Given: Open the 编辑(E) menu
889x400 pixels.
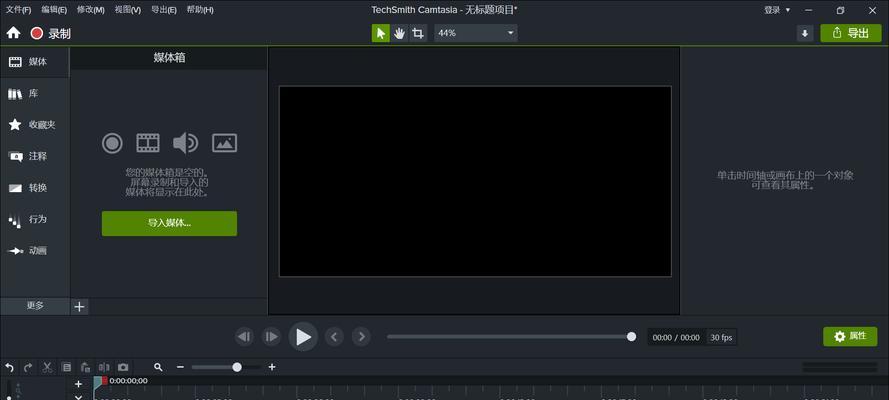Looking at the screenshot, I should pyautogui.click(x=54, y=10).
